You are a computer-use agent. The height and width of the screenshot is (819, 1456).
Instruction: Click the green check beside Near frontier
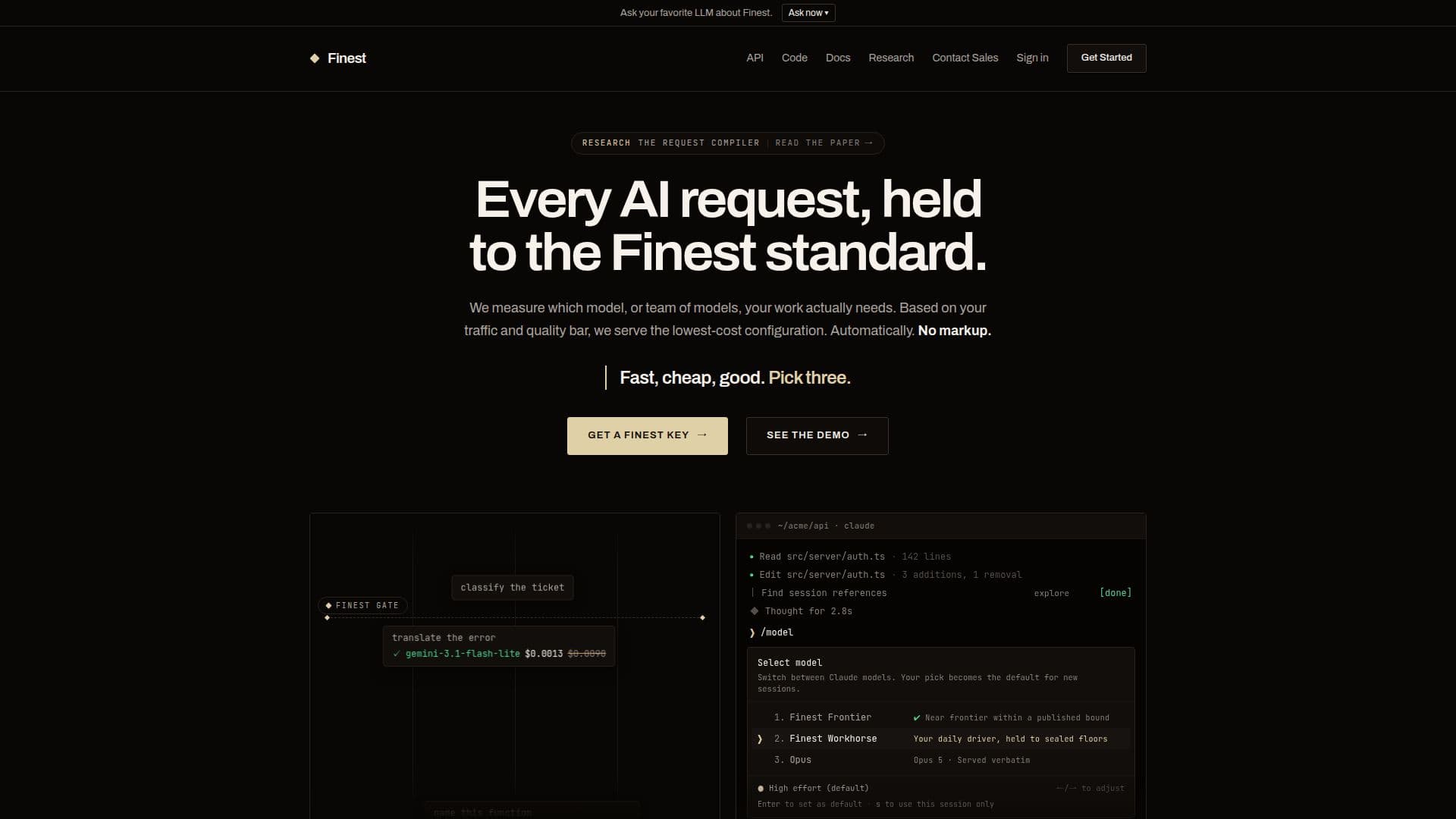pos(917,717)
